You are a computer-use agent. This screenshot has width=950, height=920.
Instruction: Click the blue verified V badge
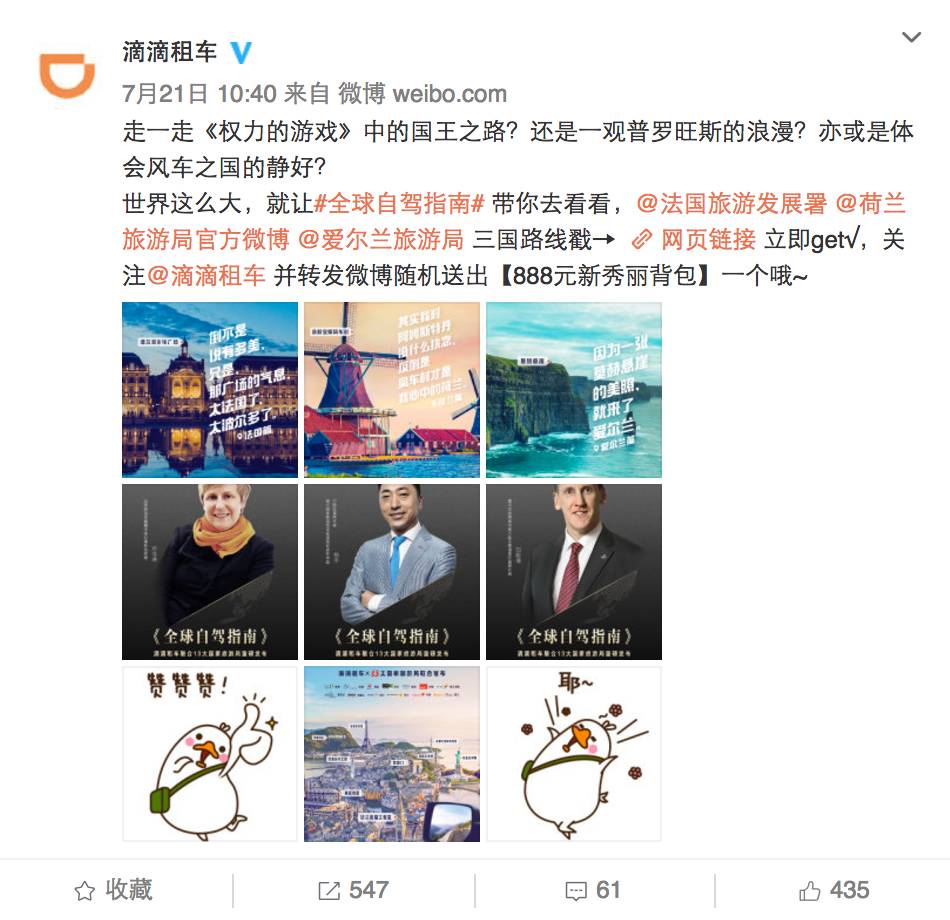(x=241, y=52)
